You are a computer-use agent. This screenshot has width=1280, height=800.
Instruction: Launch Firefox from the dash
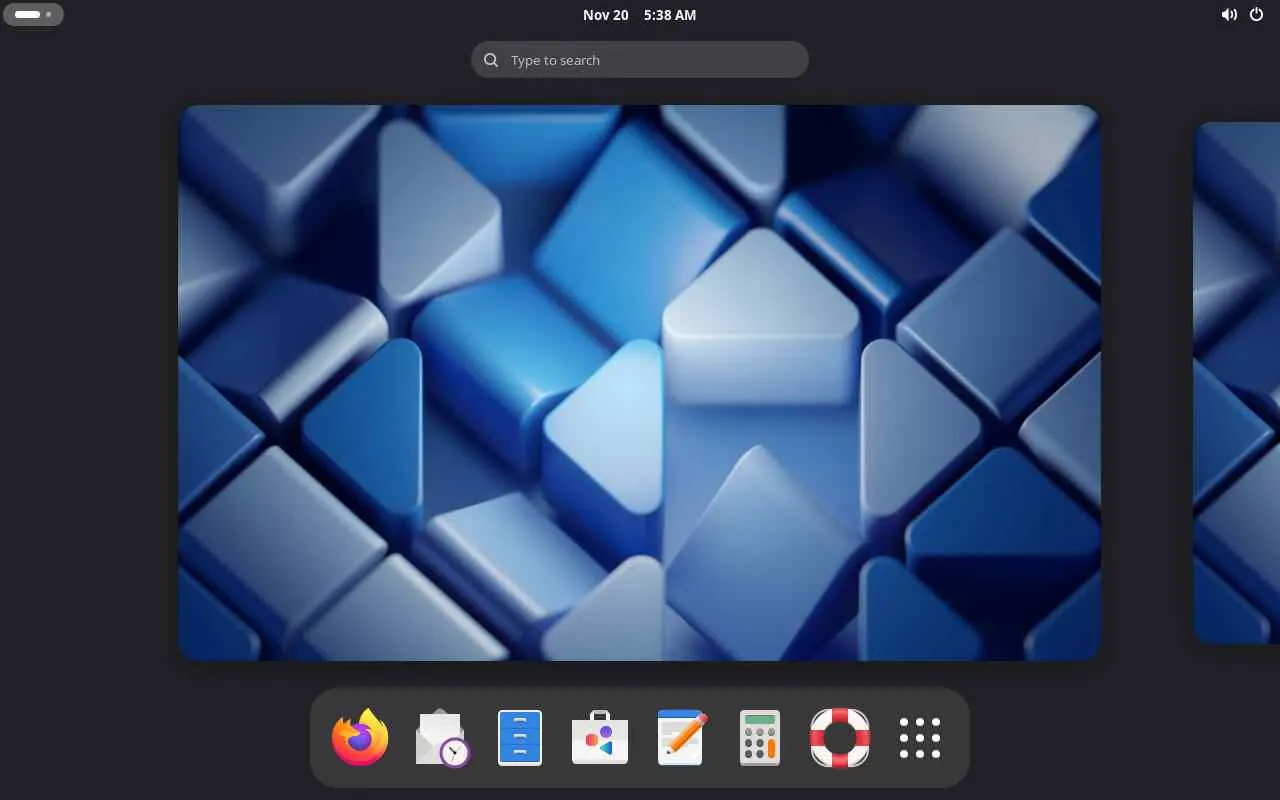point(360,738)
